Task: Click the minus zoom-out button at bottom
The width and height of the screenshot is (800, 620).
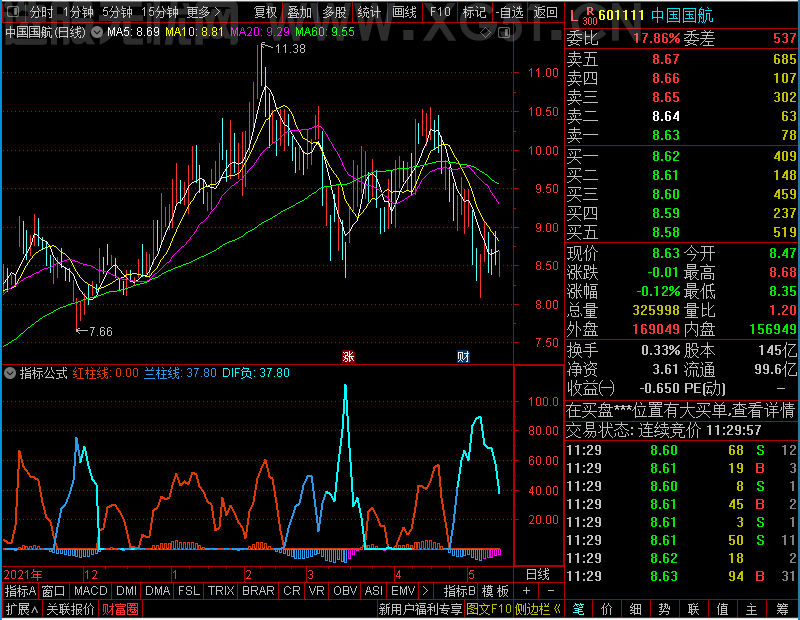Action: [x=551, y=591]
